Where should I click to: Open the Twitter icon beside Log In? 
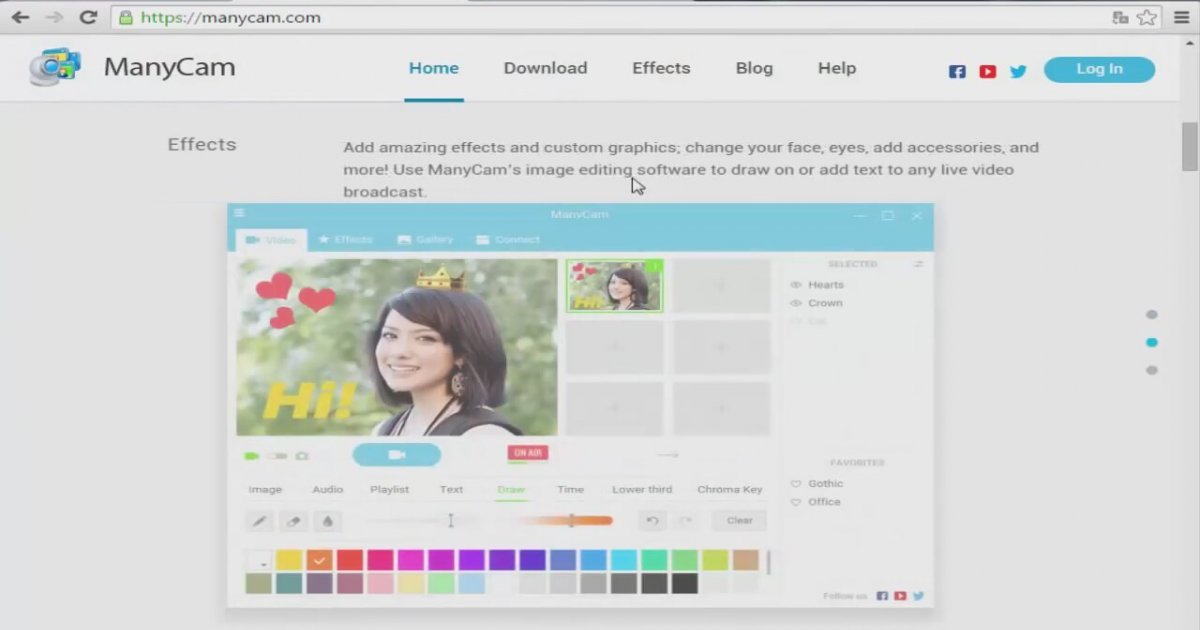tap(1018, 71)
